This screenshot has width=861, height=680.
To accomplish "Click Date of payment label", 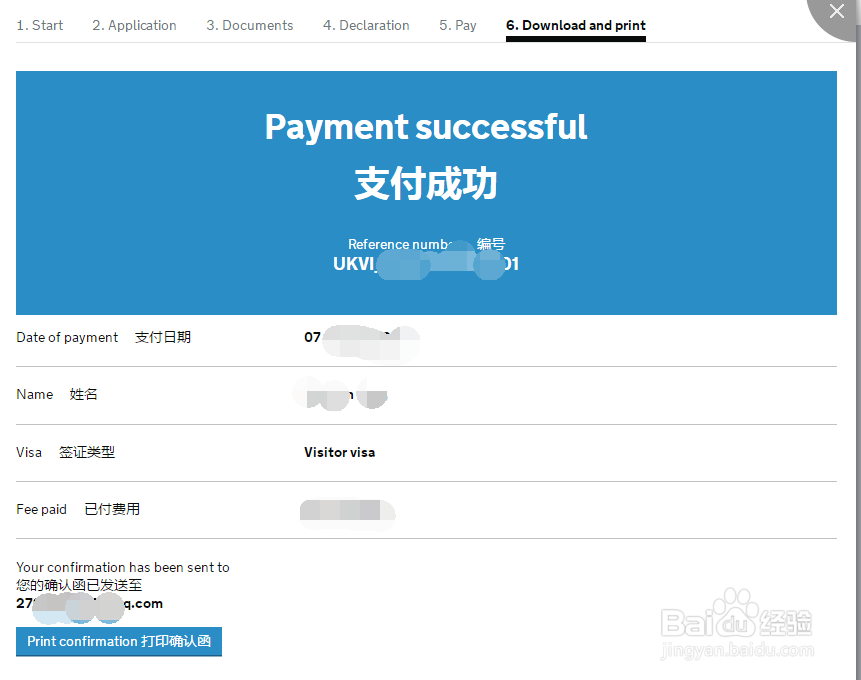I will [x=103, y=337].
